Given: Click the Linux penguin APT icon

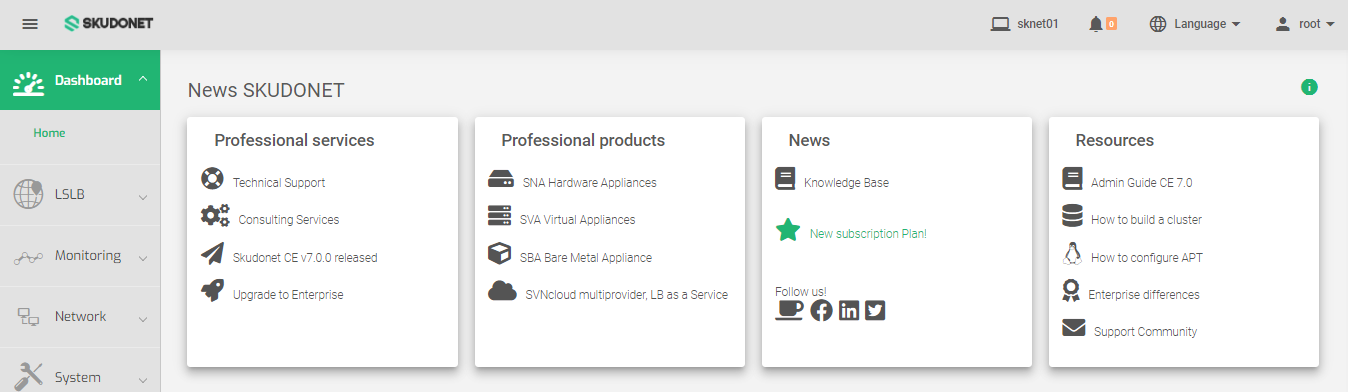Looking at the screenshot, I should point(1072,254).
